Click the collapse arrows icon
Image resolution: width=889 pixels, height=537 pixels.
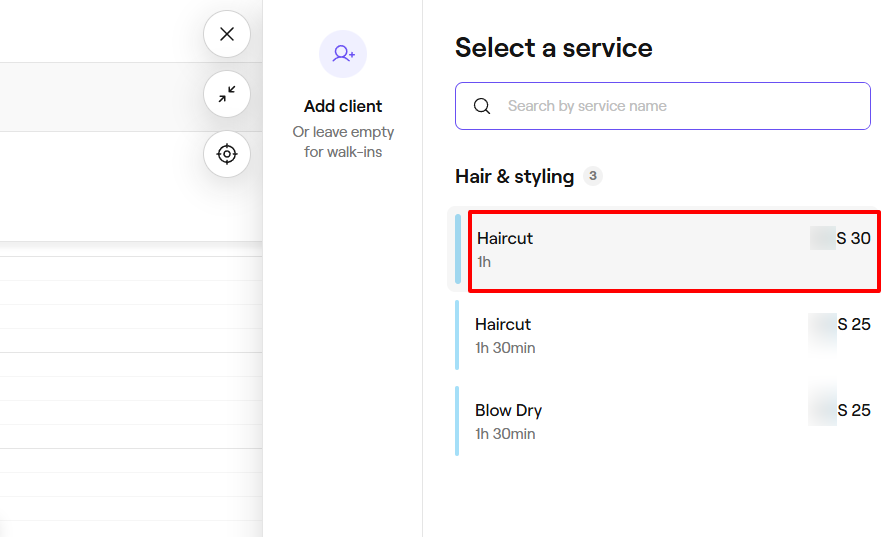[227, 94]
